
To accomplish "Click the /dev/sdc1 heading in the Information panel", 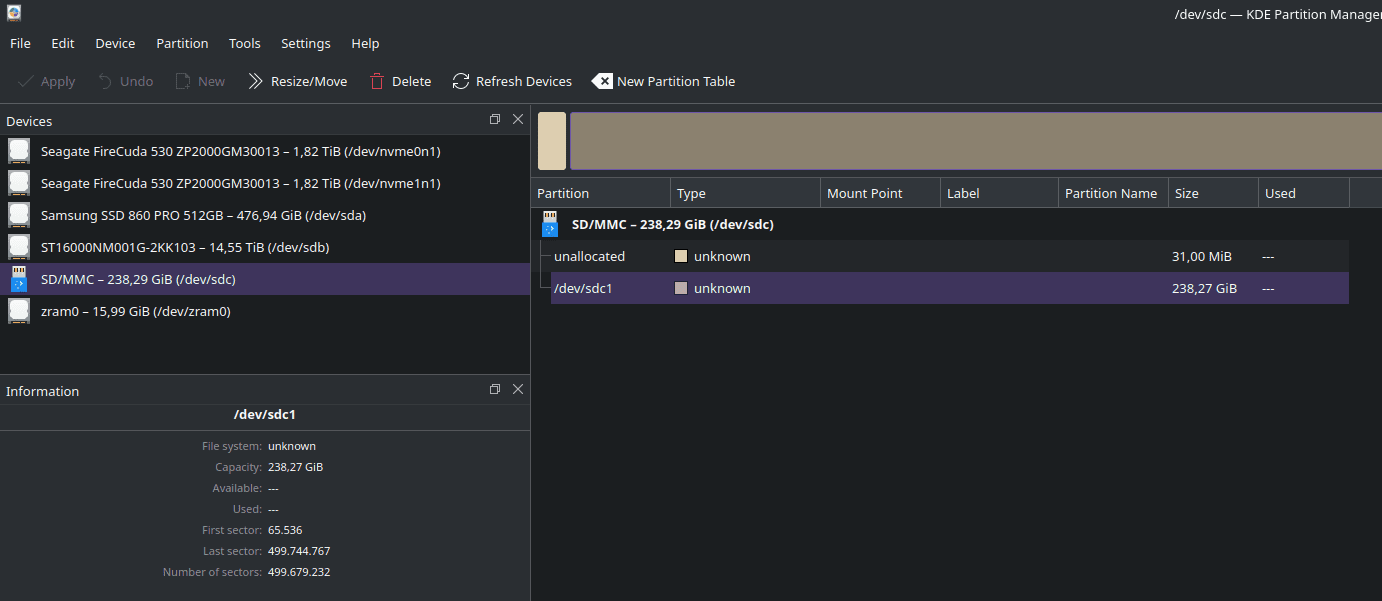I will (x=264, y=414).
